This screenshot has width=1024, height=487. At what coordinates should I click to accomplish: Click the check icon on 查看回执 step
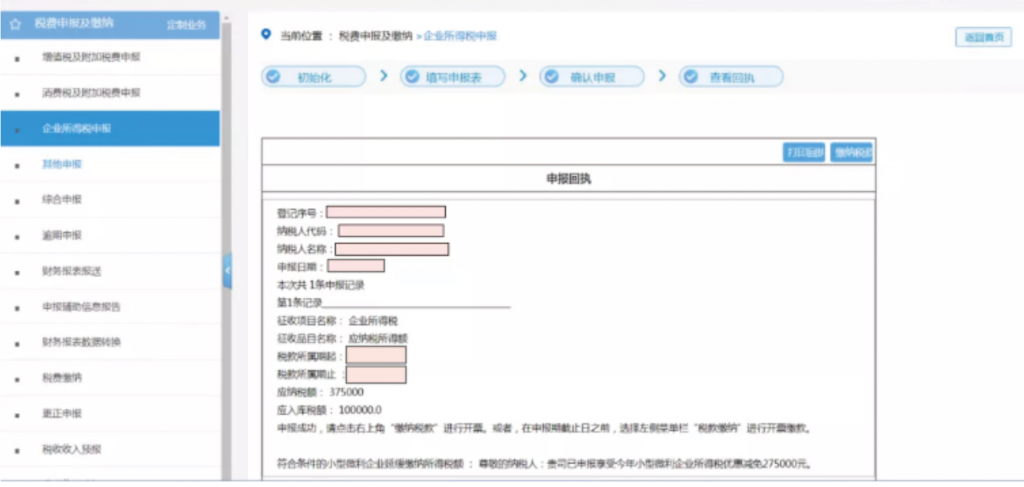click(689, 77)
